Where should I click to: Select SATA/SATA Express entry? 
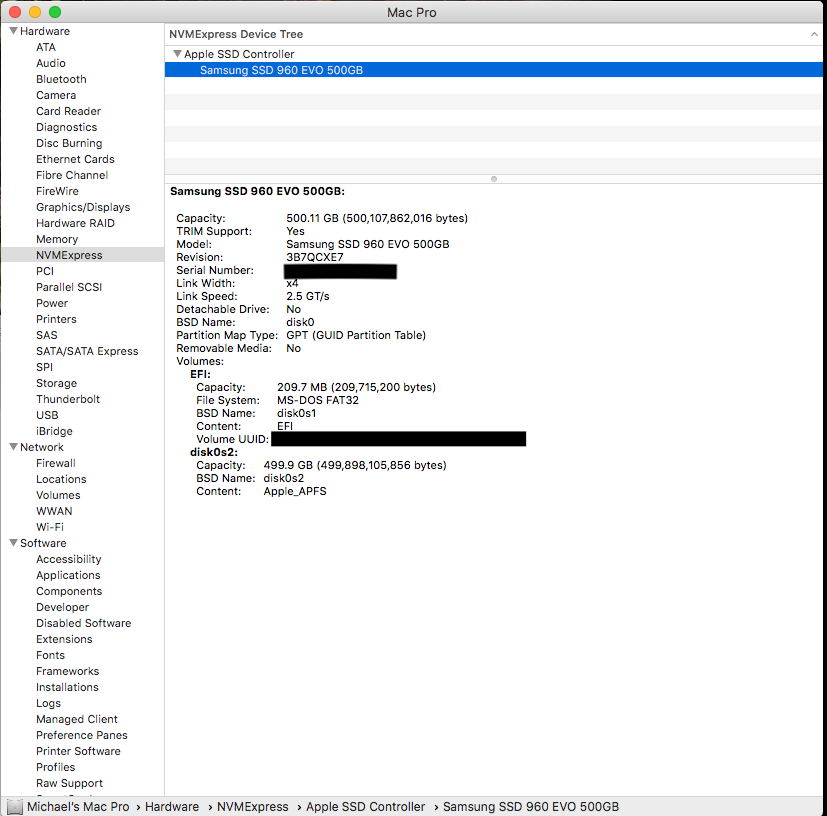tap(87, 351)
